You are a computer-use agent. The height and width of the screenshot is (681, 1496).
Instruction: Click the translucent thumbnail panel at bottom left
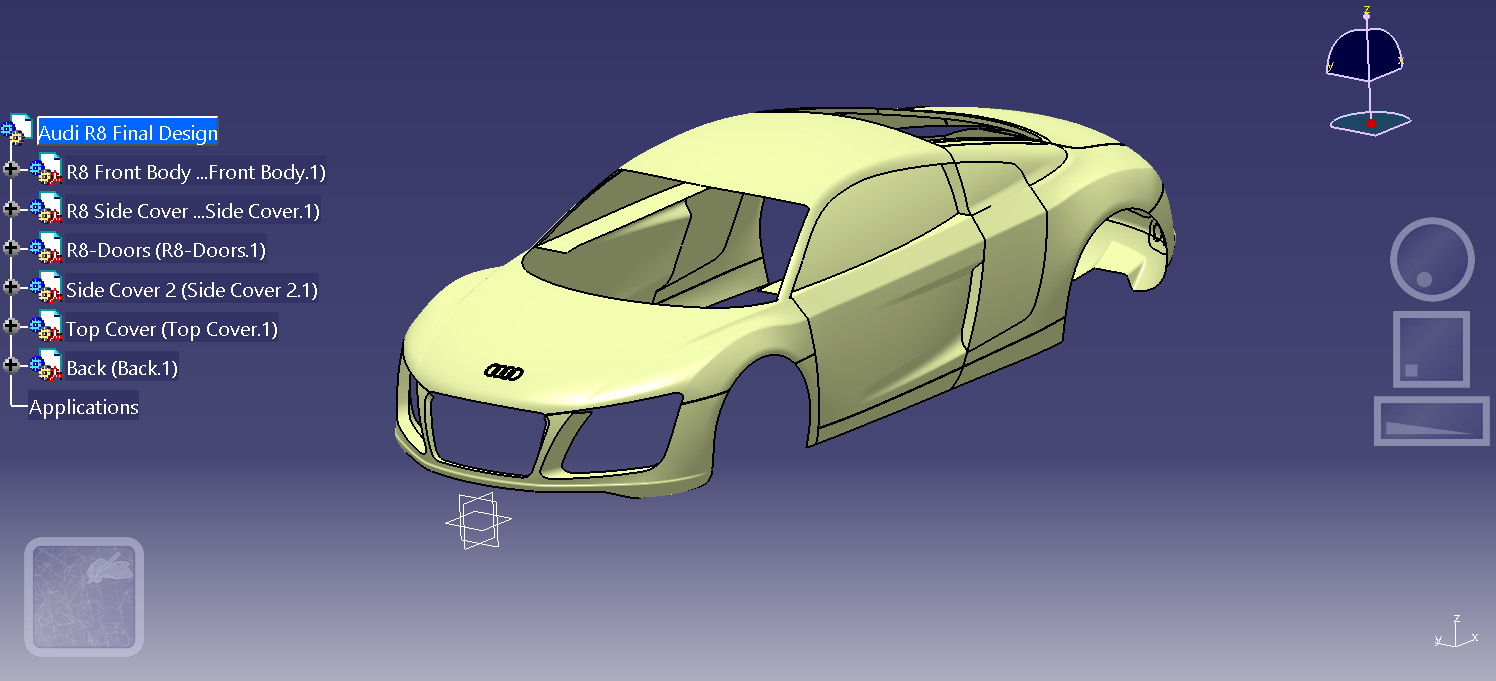tap(84, 597)
